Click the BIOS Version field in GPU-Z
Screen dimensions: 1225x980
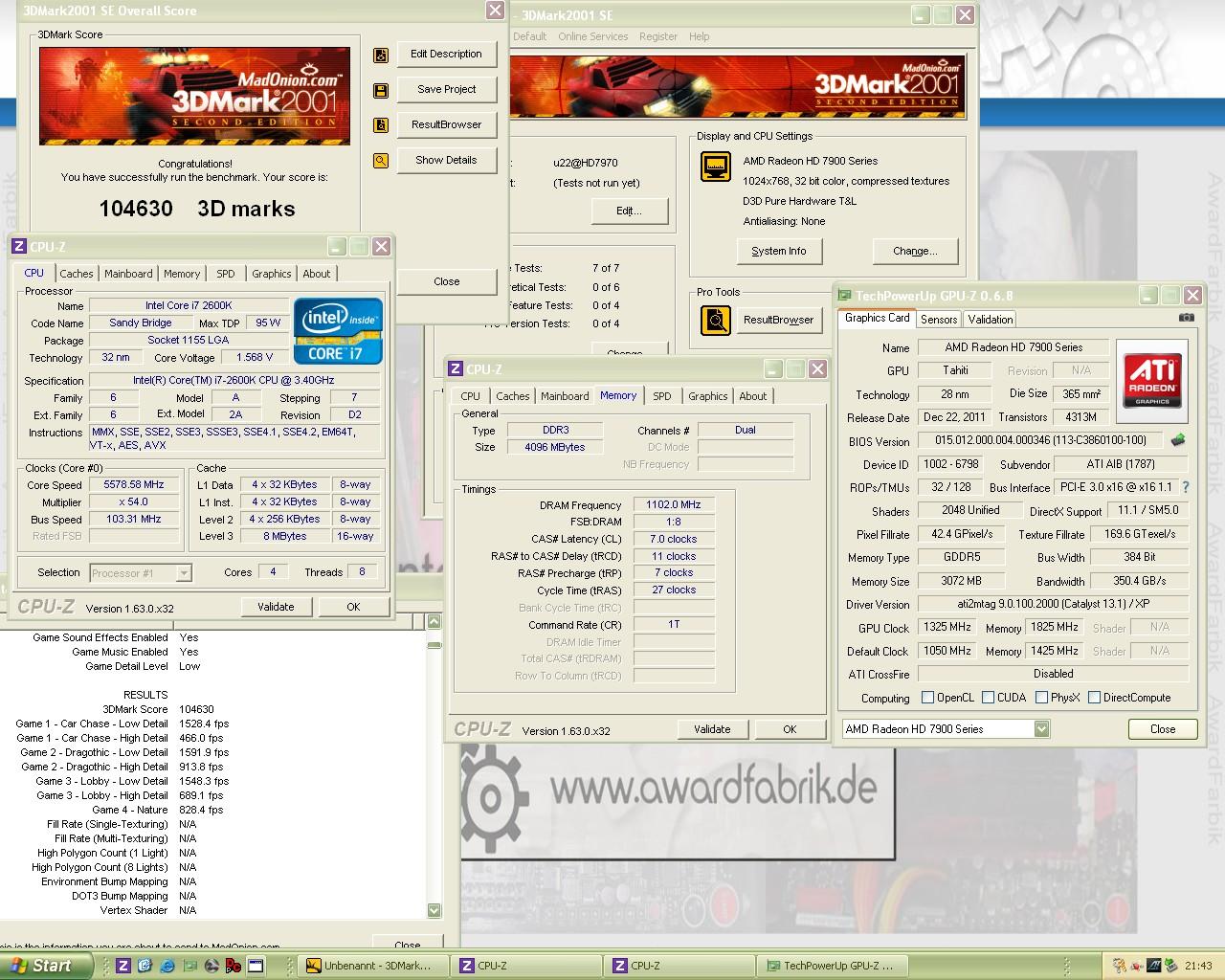coord(1041,441)
